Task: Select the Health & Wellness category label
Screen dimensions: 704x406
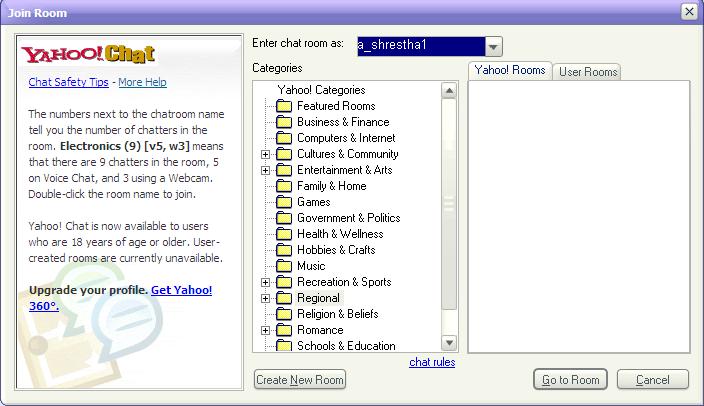Action: point(340,234)
